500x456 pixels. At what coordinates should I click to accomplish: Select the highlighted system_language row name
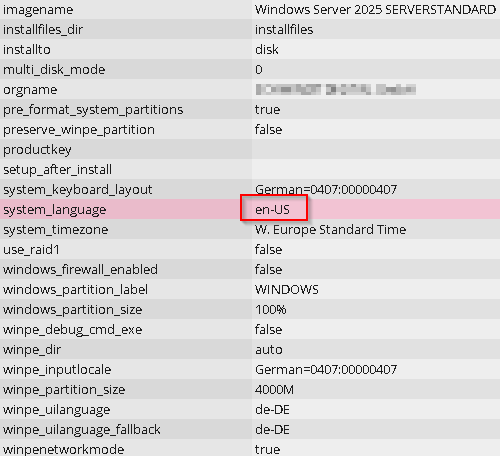(55, 210)
